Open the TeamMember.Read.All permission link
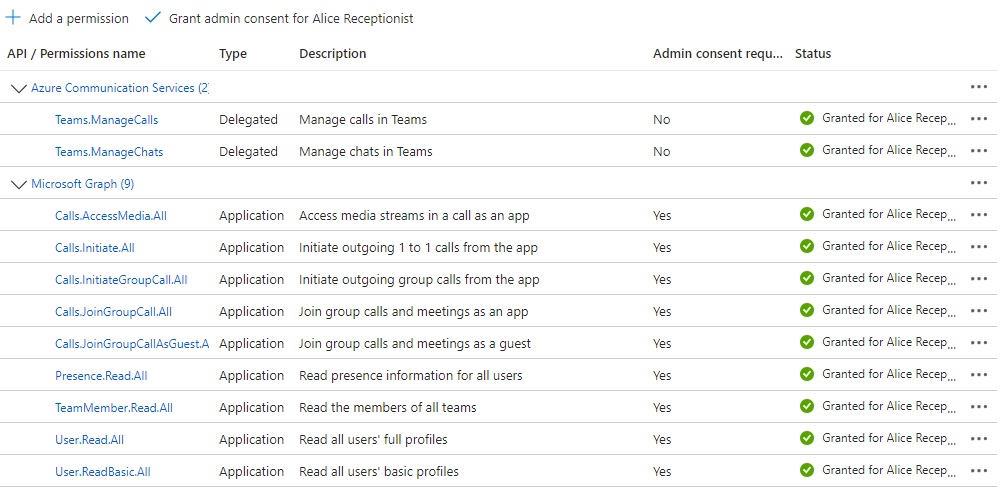Screen dimensions: 1004x489 (x=114, y=408)
